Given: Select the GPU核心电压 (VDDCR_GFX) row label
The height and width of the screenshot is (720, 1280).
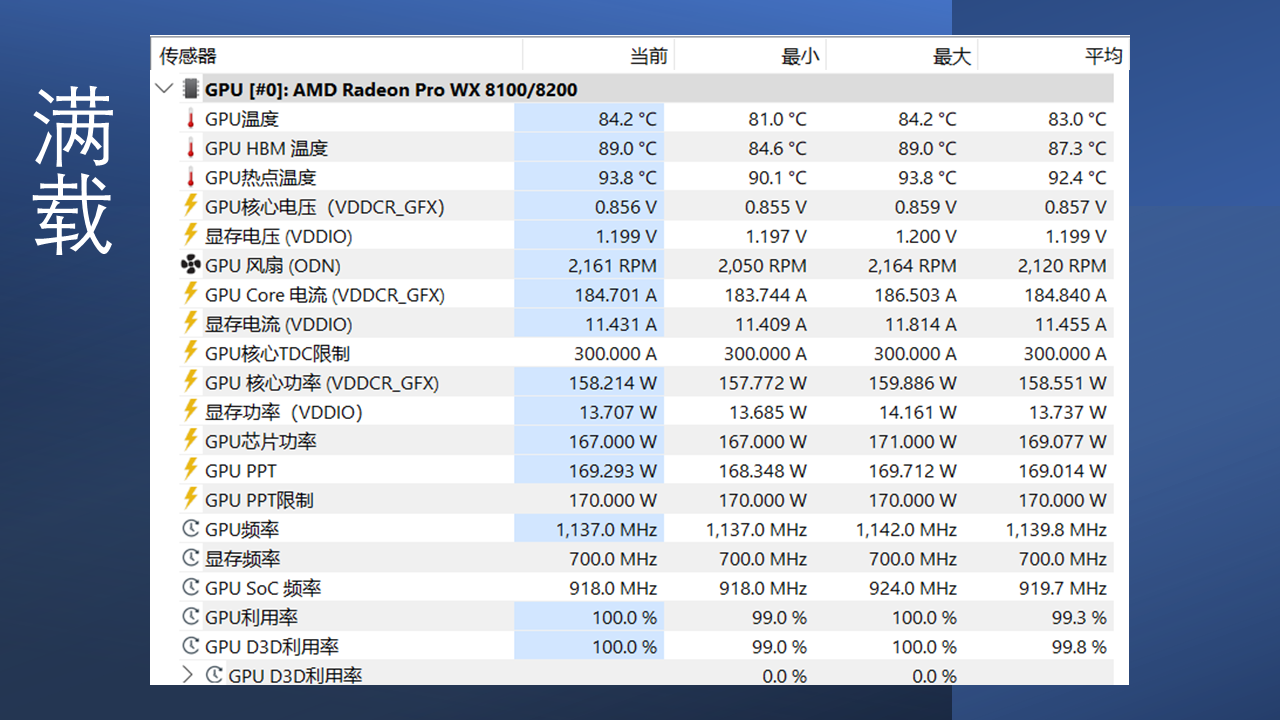Looking at the screenshot, I should (x=325, y=207).
